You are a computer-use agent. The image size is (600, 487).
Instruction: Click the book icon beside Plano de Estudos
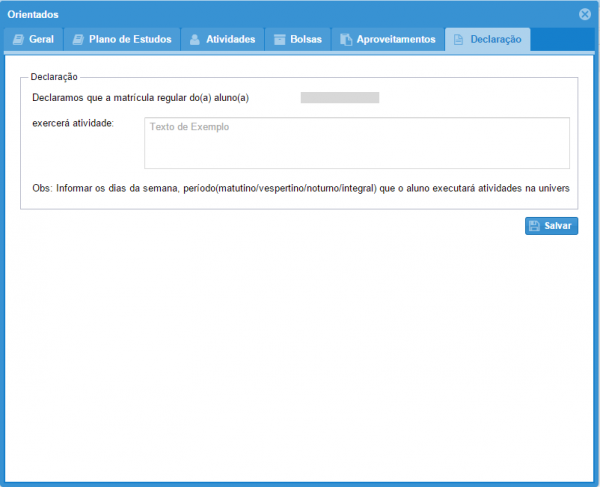point(79,40)
